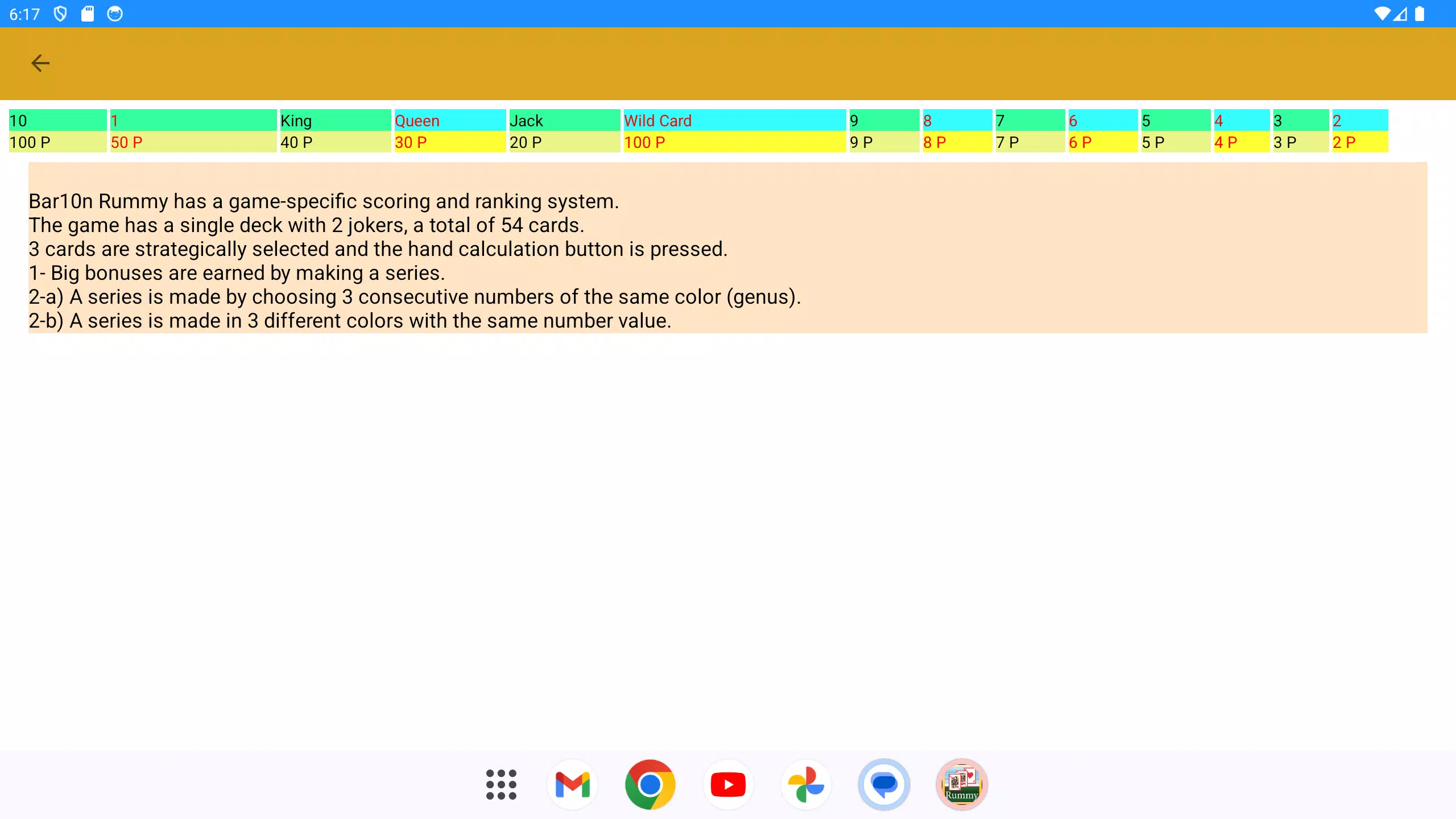Open the app drawer grid icon
The image size is (1456, 819).
(501, 785)
